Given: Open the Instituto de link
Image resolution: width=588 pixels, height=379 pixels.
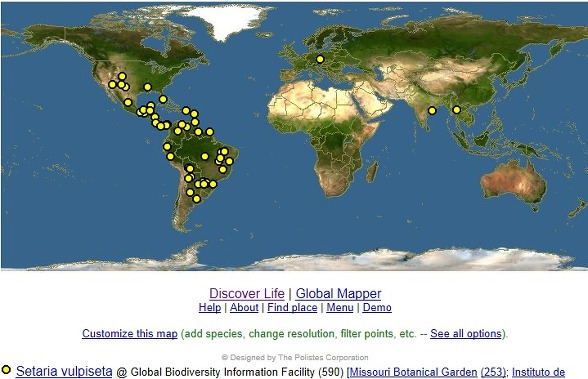Looking at the screenshot, I should coord(538,372).
